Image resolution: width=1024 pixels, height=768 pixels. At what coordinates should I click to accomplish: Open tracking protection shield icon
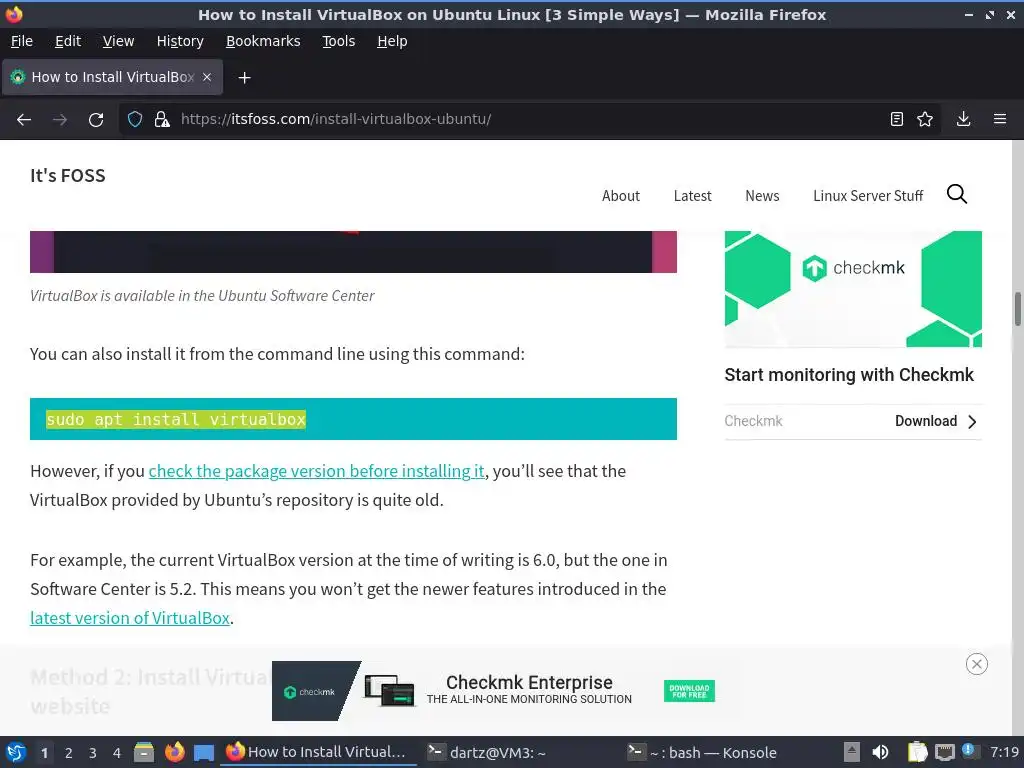[x=135, y=120]
